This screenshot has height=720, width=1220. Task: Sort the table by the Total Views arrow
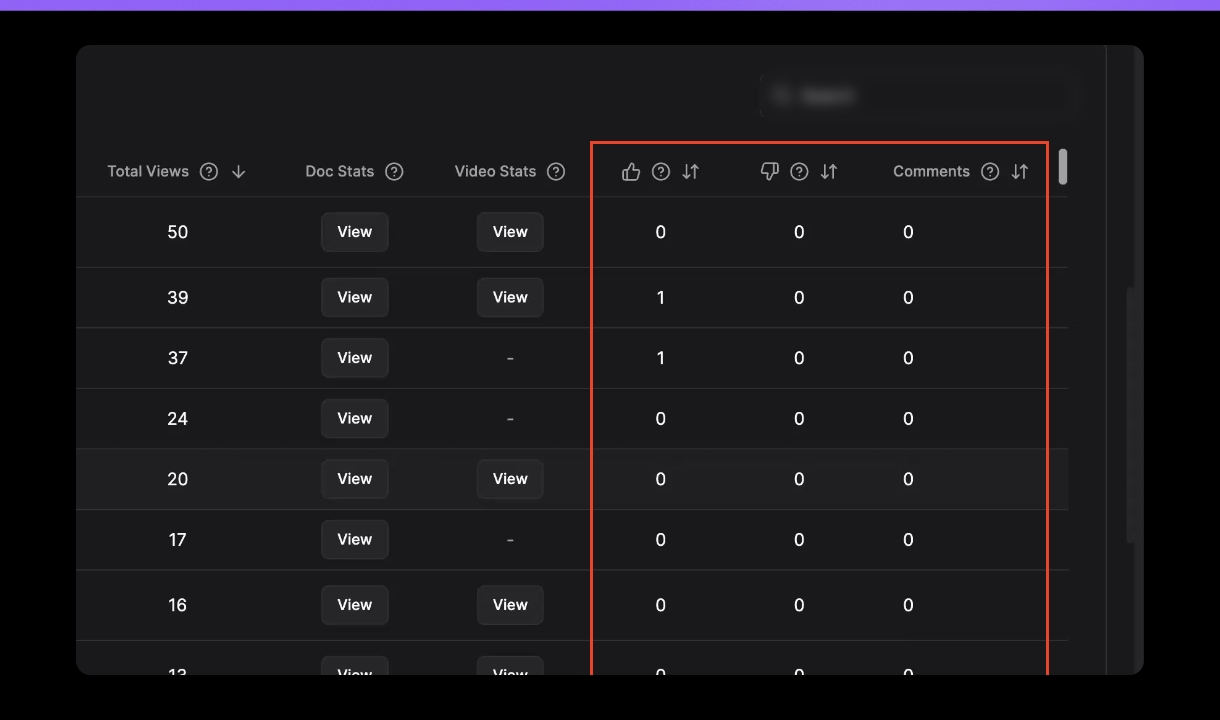(238, 172)
